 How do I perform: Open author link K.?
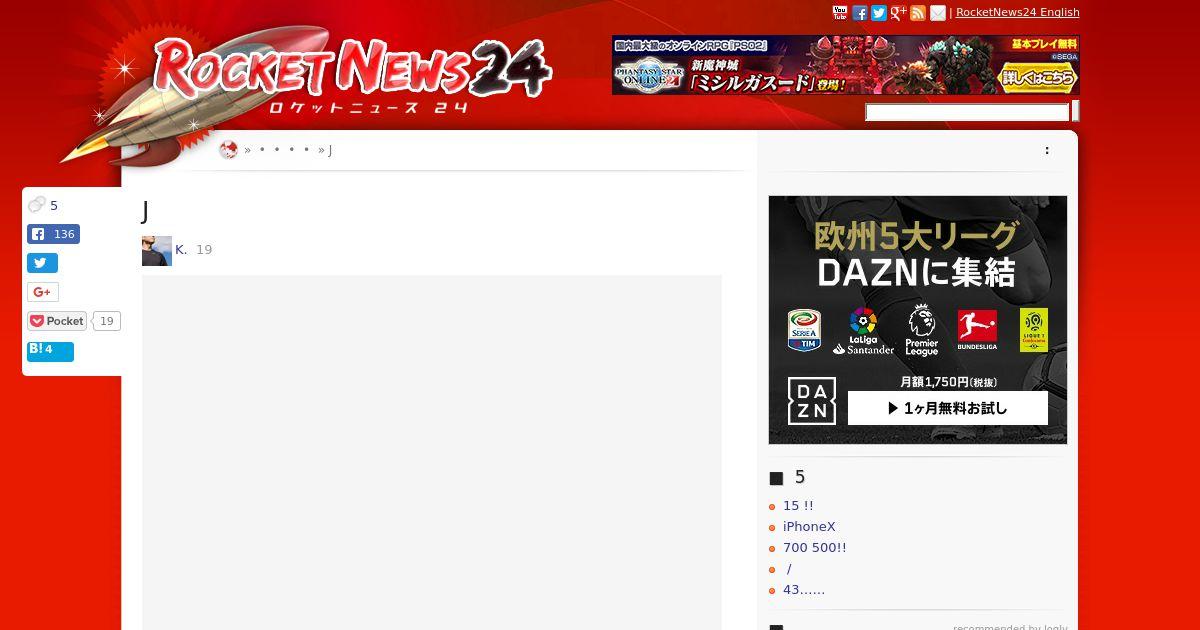point(181,249)
